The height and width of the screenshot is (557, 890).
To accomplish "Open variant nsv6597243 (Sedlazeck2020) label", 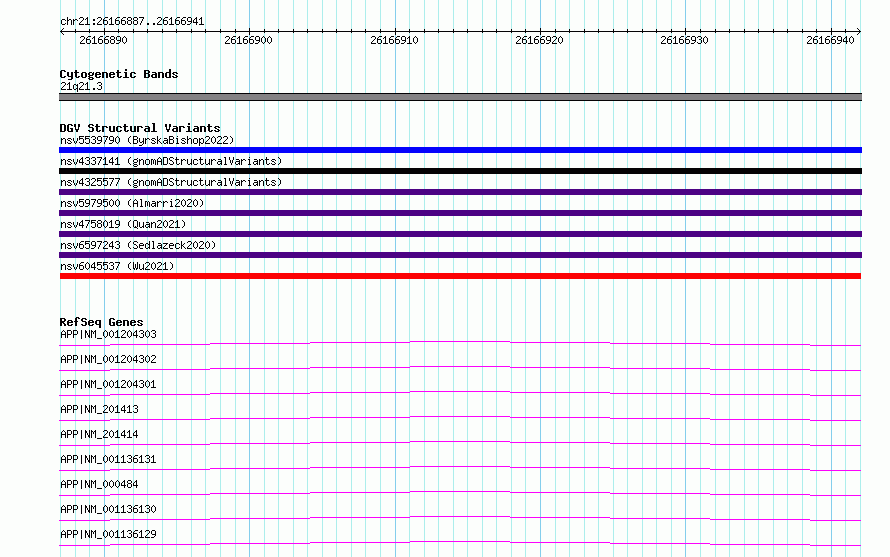I will tap(138, 245).
